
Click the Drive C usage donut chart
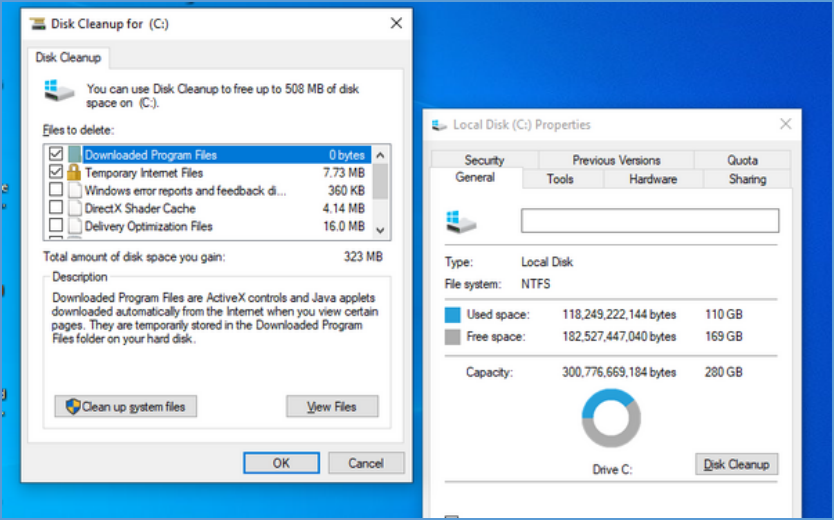click(x=611, y=418)
